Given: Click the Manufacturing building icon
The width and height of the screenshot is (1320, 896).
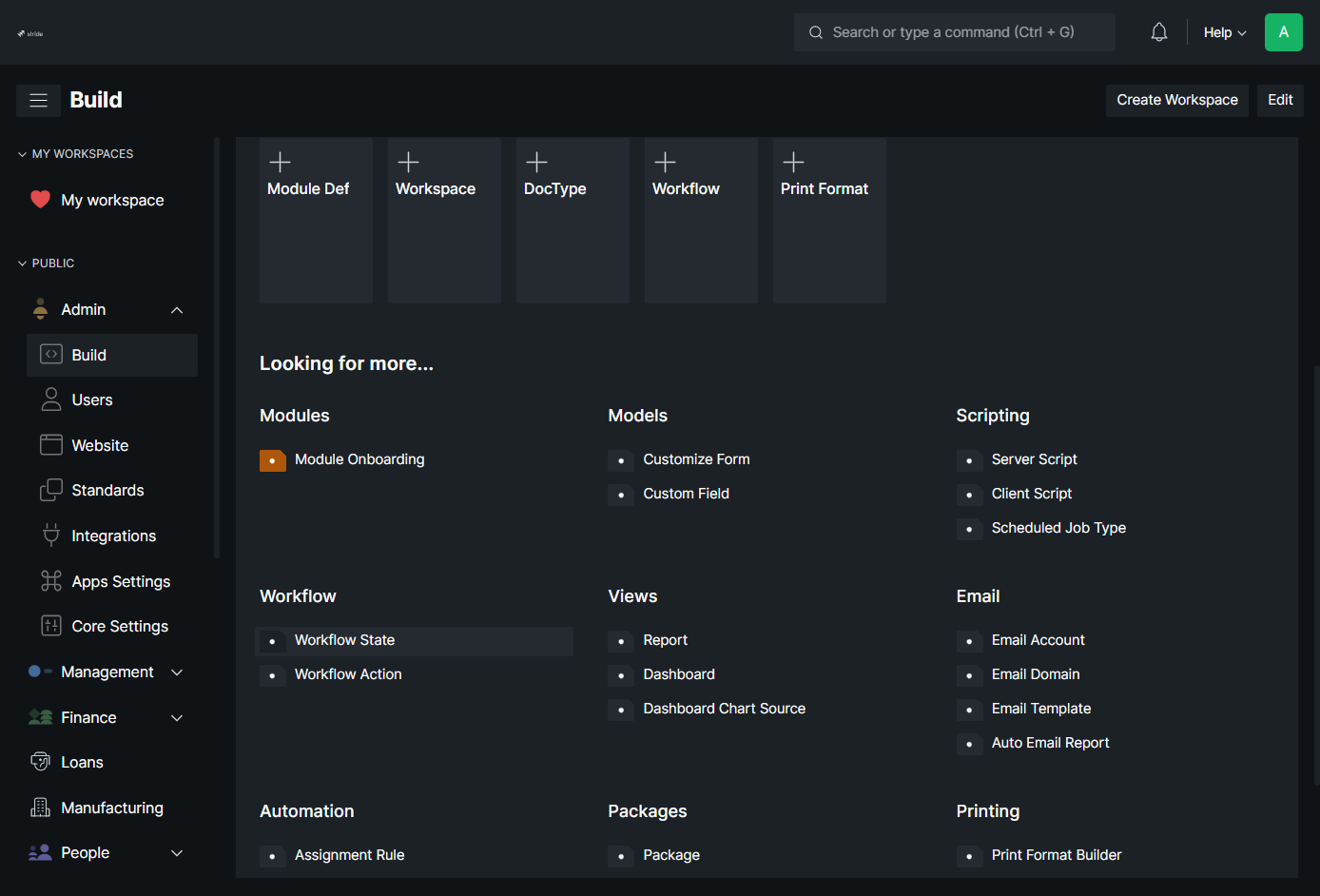Looking at the screenshot, I should pos(40,808).
